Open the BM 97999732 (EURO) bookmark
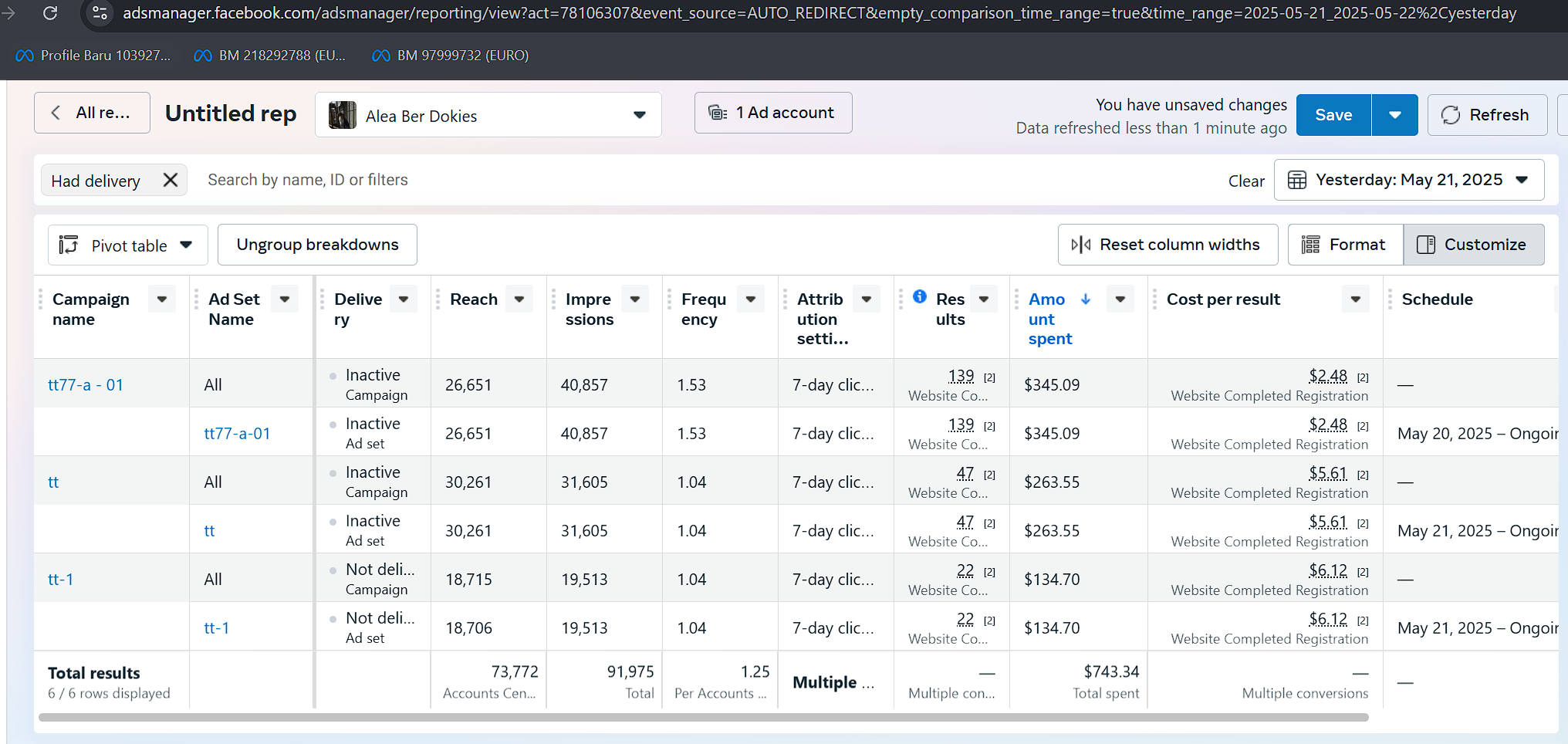The image size is (1568, 744). 451,56
